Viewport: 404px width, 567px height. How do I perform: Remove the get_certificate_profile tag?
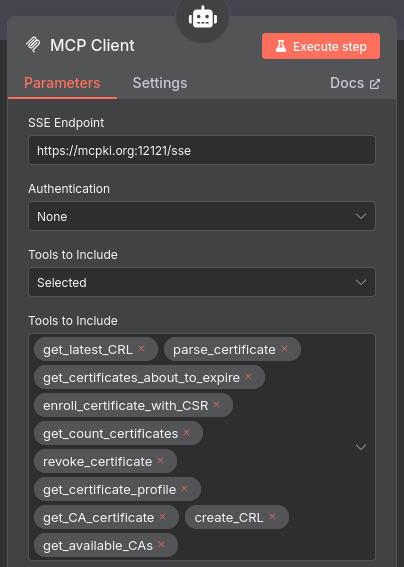184,489
